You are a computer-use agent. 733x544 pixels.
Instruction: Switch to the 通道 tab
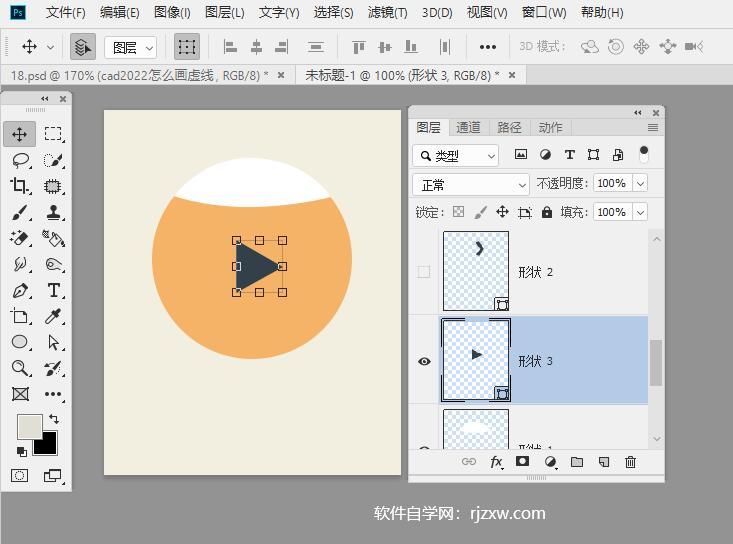click(468, 127)
